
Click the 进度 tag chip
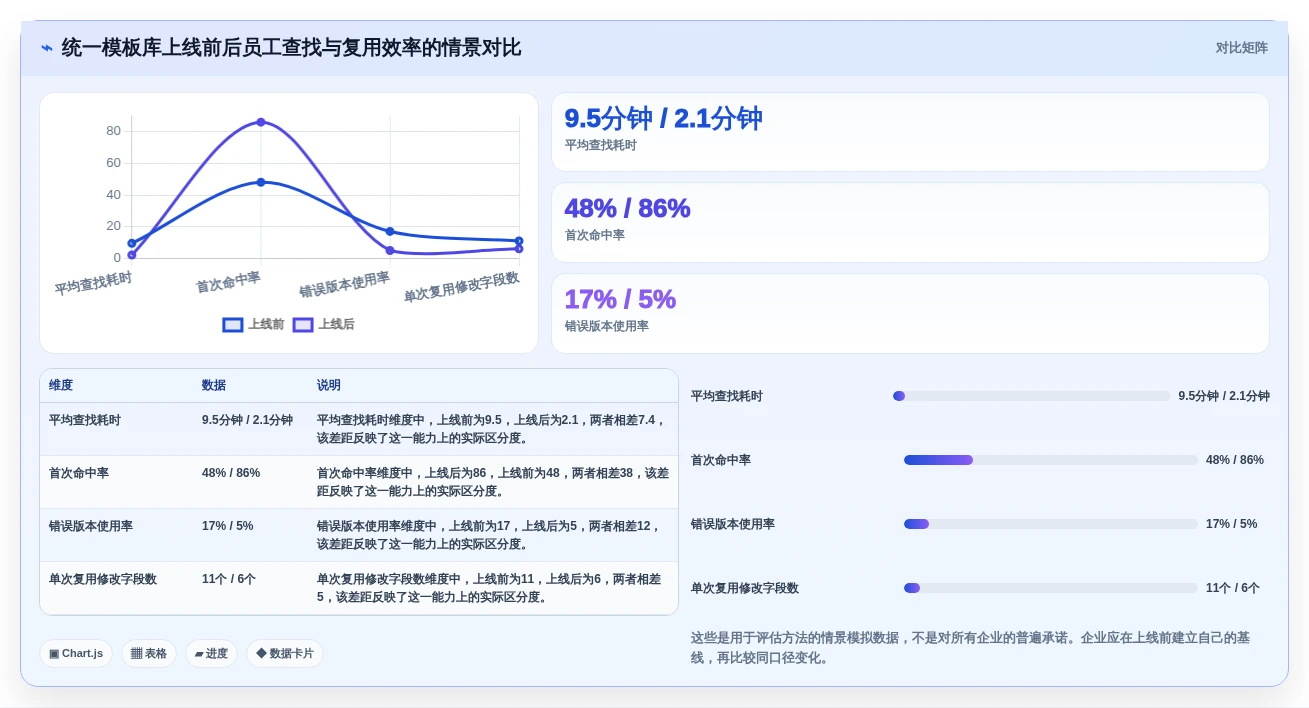tap(211, 653)
